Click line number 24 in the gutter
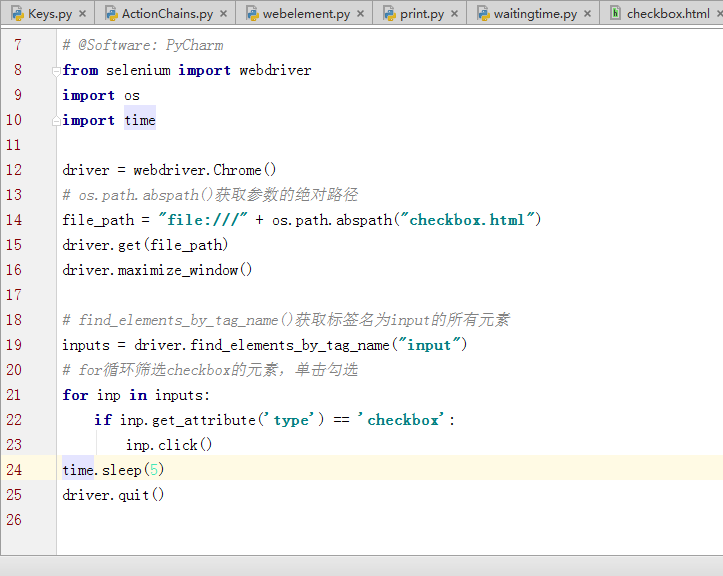The height and width of the screenshot is (576, 723). (x=14, y=469)
